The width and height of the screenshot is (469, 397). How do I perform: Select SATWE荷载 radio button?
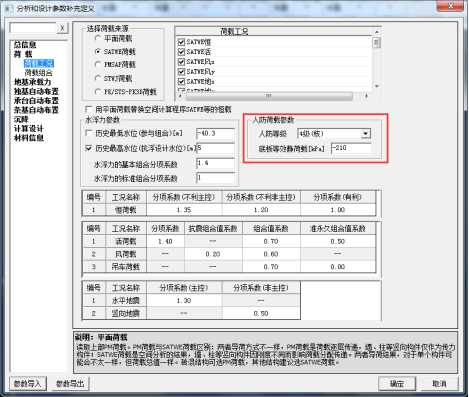[98, 51]
